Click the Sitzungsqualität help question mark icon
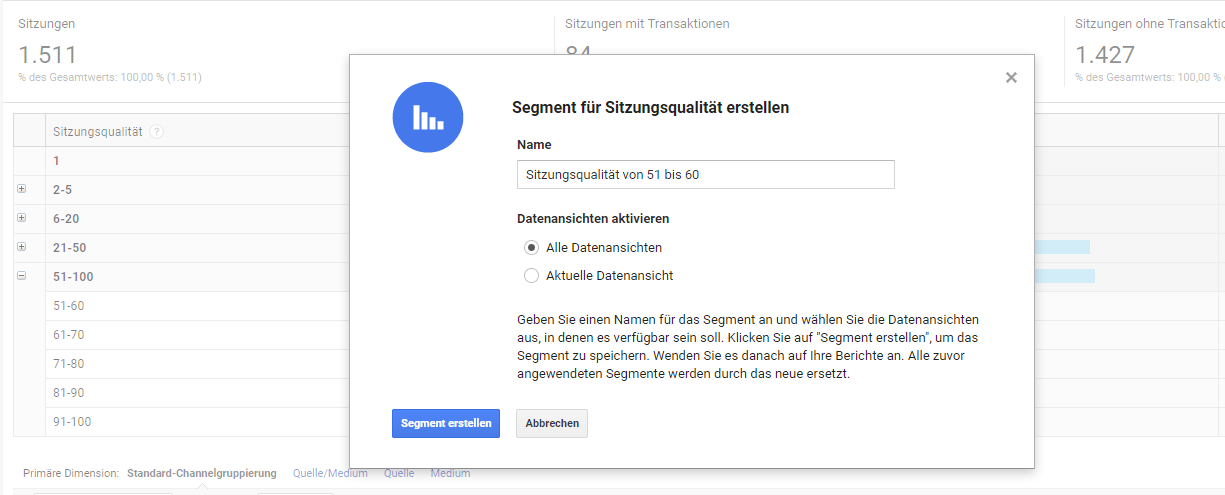This screenshot has width=1225, height=495. [157, 132]
